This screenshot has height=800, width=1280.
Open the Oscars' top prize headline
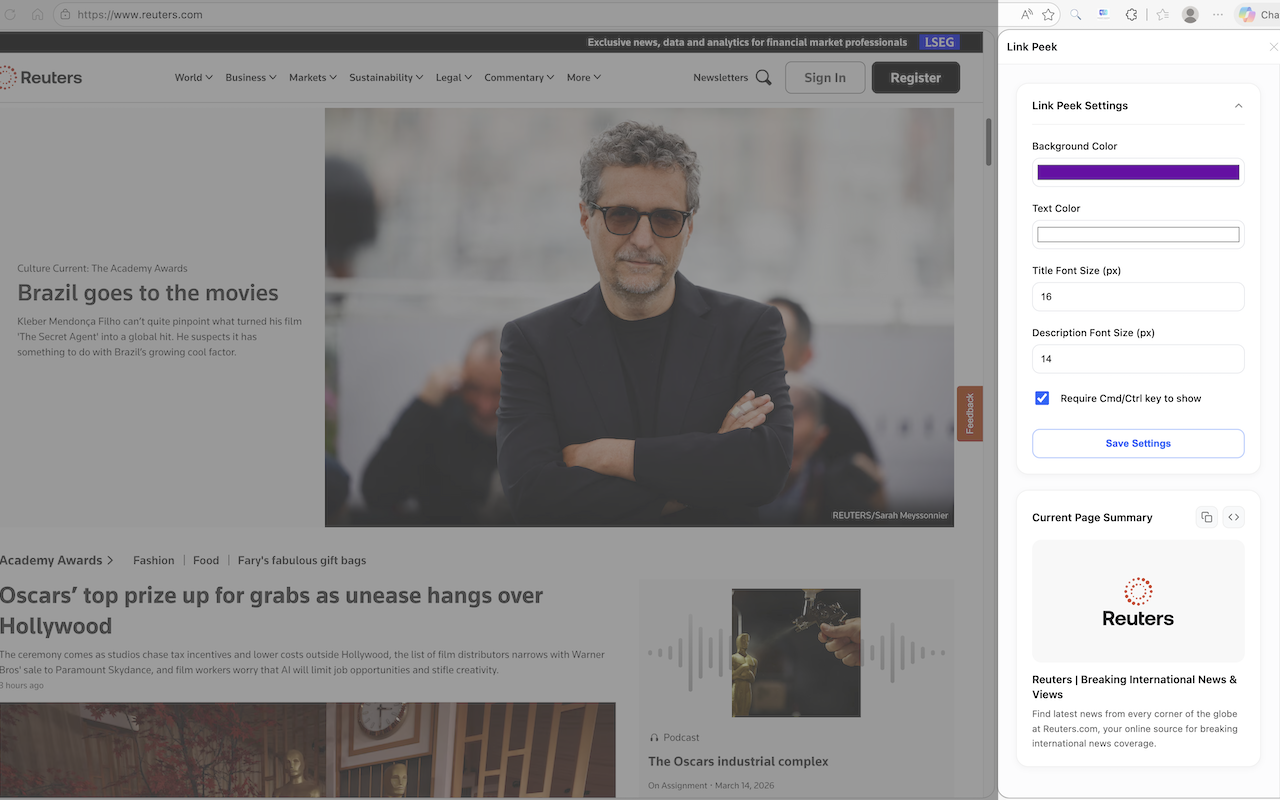(272, 610)
